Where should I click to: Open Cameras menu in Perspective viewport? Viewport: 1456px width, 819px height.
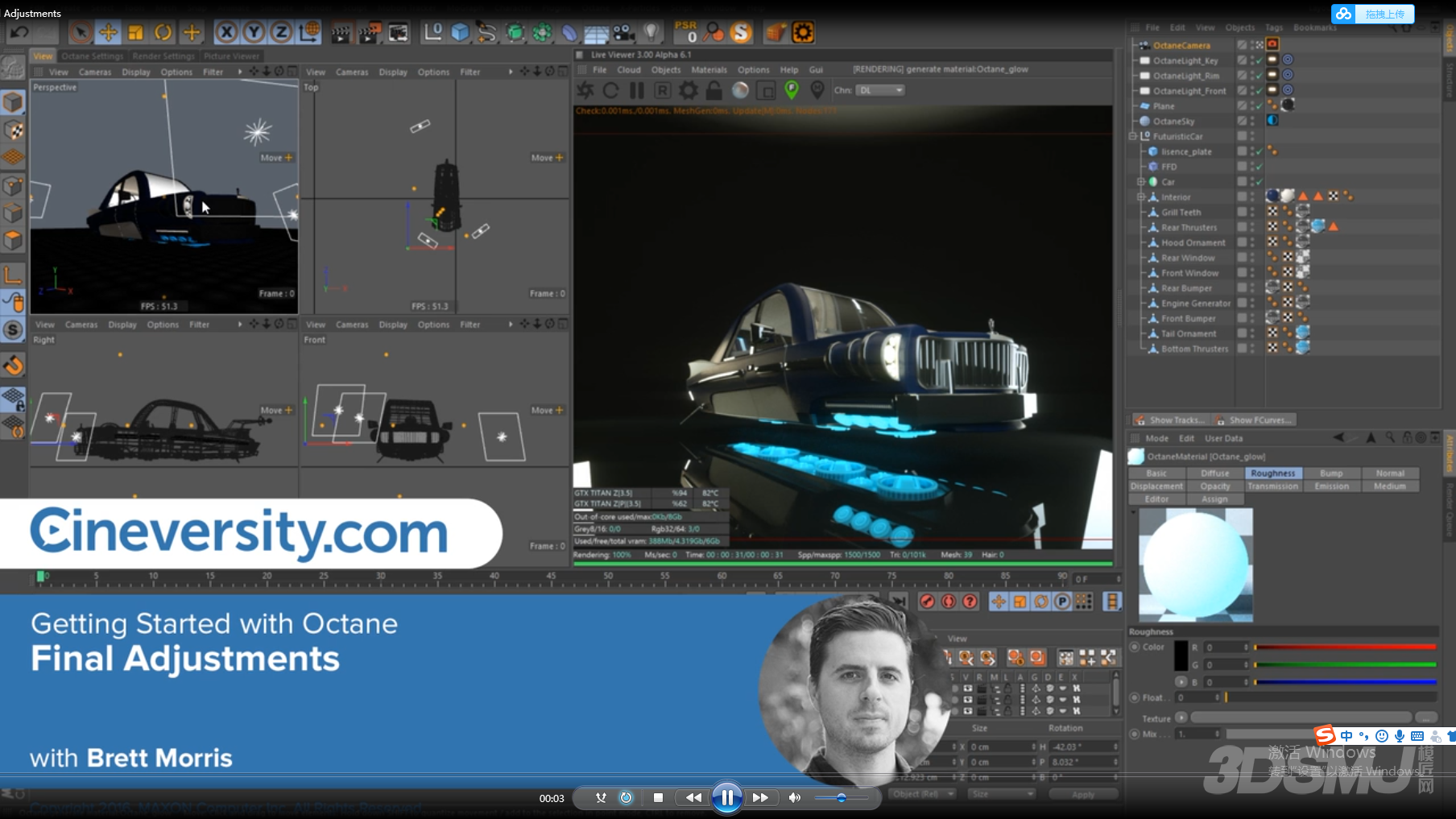tap(95, 72)
